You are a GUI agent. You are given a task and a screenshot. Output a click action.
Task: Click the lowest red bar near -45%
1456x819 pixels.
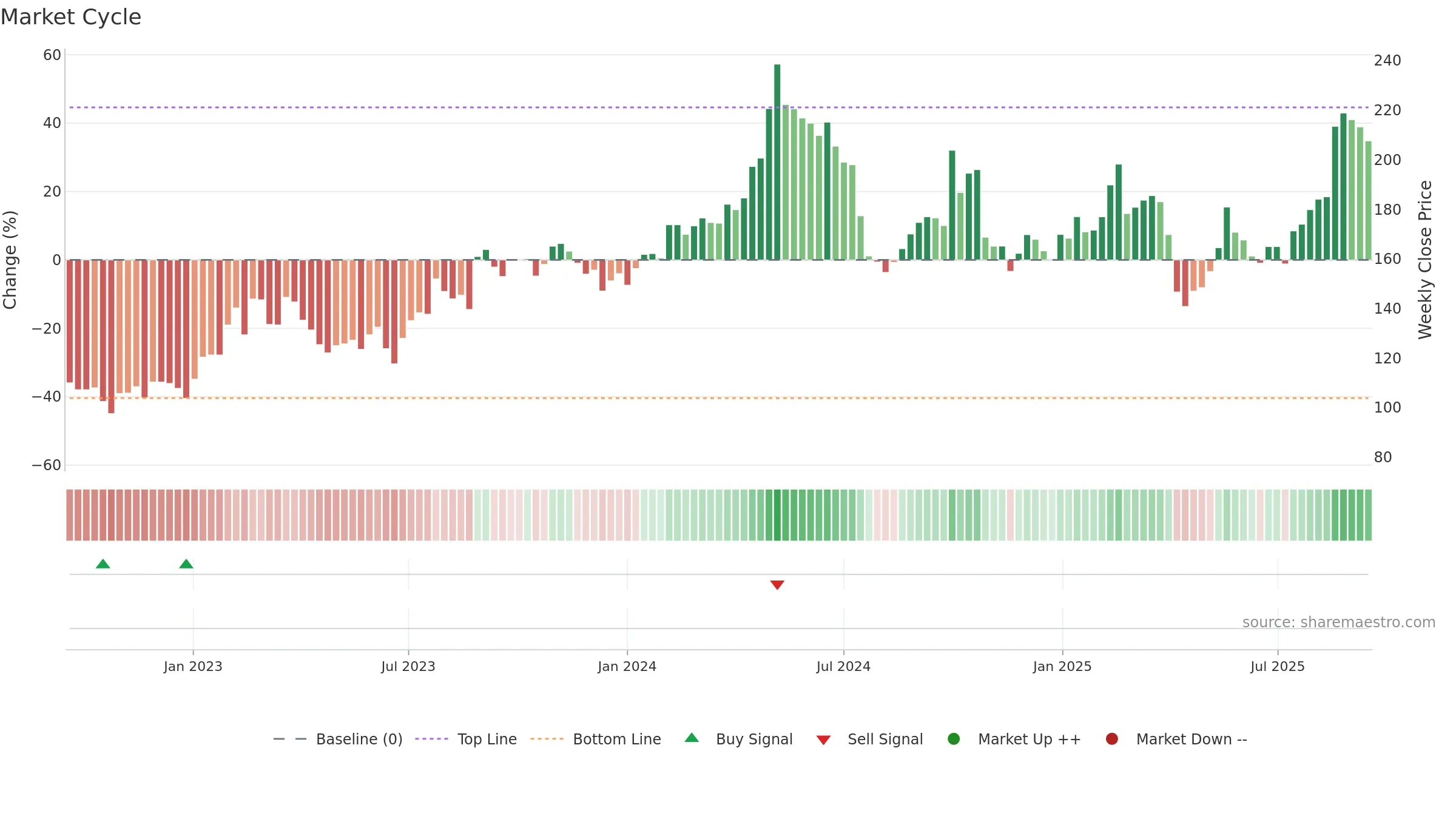[112, 337]
